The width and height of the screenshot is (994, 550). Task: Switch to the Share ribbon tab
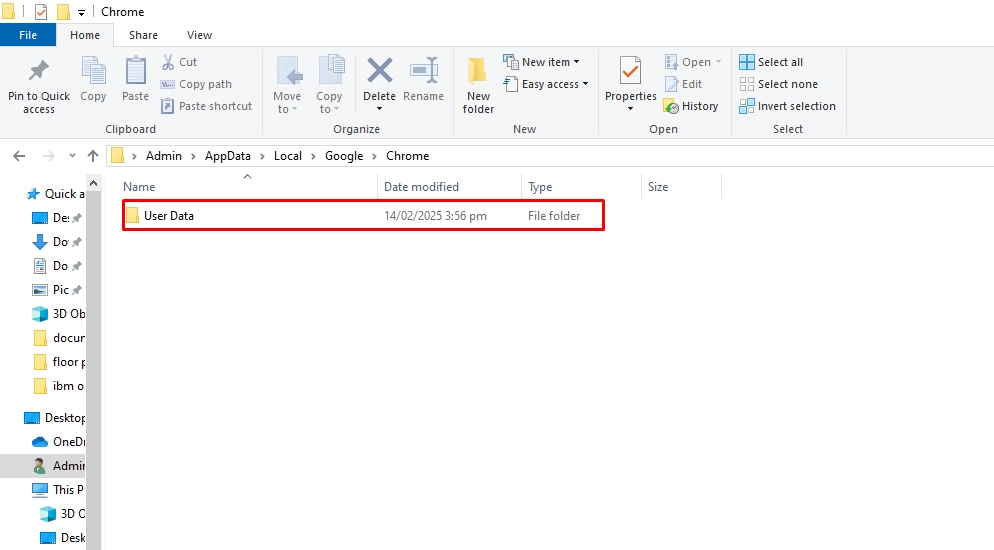click(x=143, y=35)
